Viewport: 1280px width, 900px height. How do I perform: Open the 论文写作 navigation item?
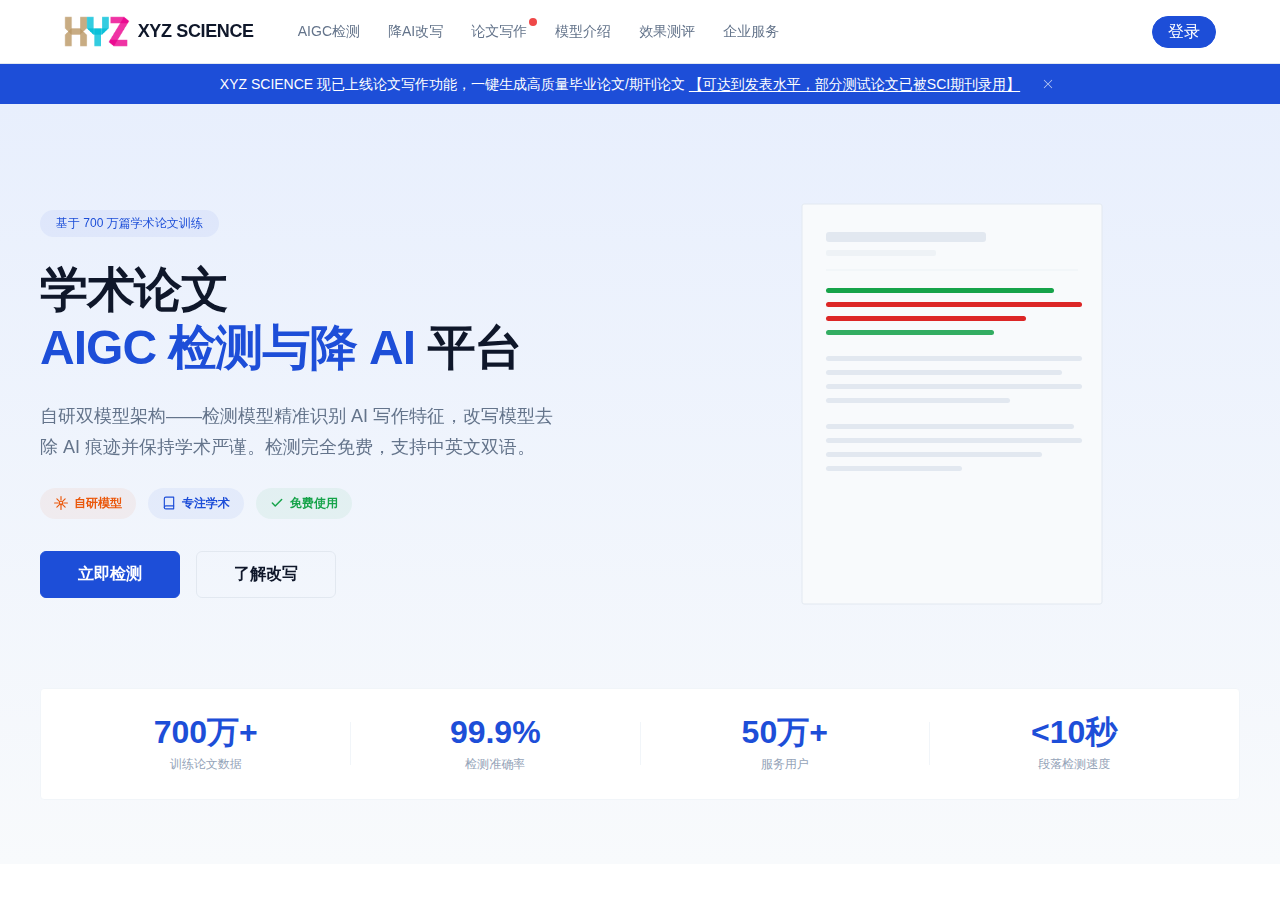(x=499, y=31)
